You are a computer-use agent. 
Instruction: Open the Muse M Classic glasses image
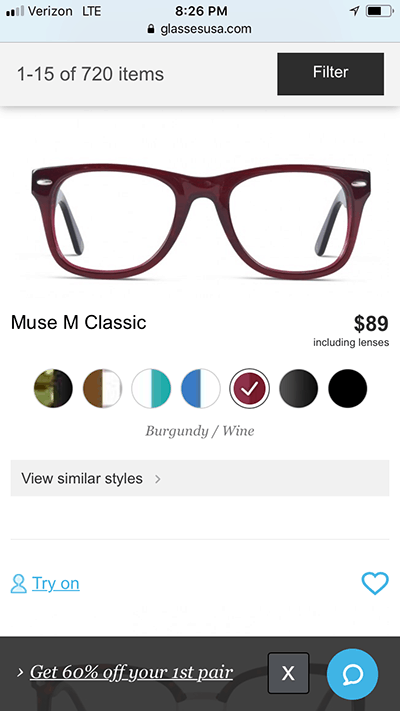pos(200,221)
